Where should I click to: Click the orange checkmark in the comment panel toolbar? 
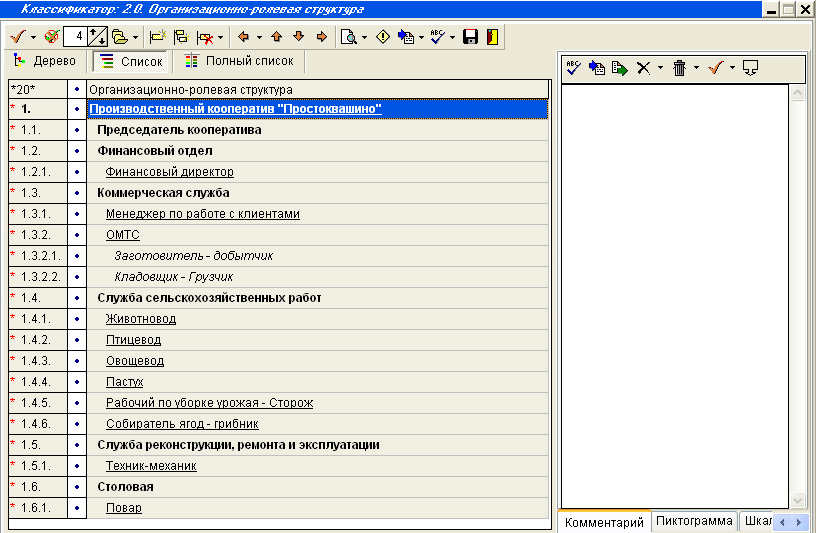point(716,68)
